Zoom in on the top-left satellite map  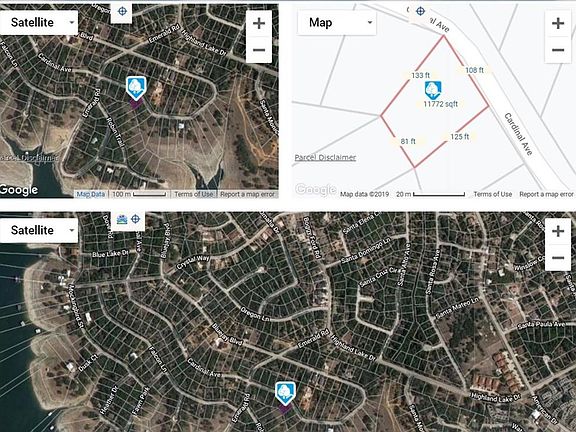(x=259, y=23)
